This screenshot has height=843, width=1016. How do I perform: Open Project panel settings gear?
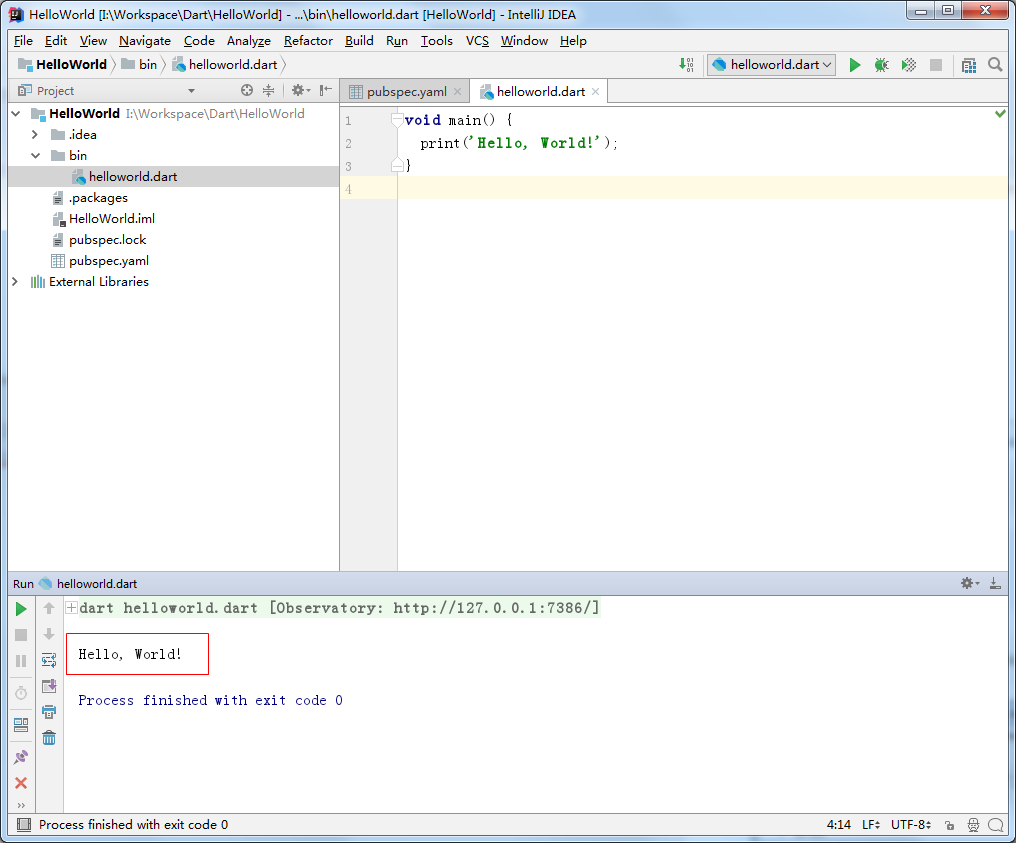(300, 91)
